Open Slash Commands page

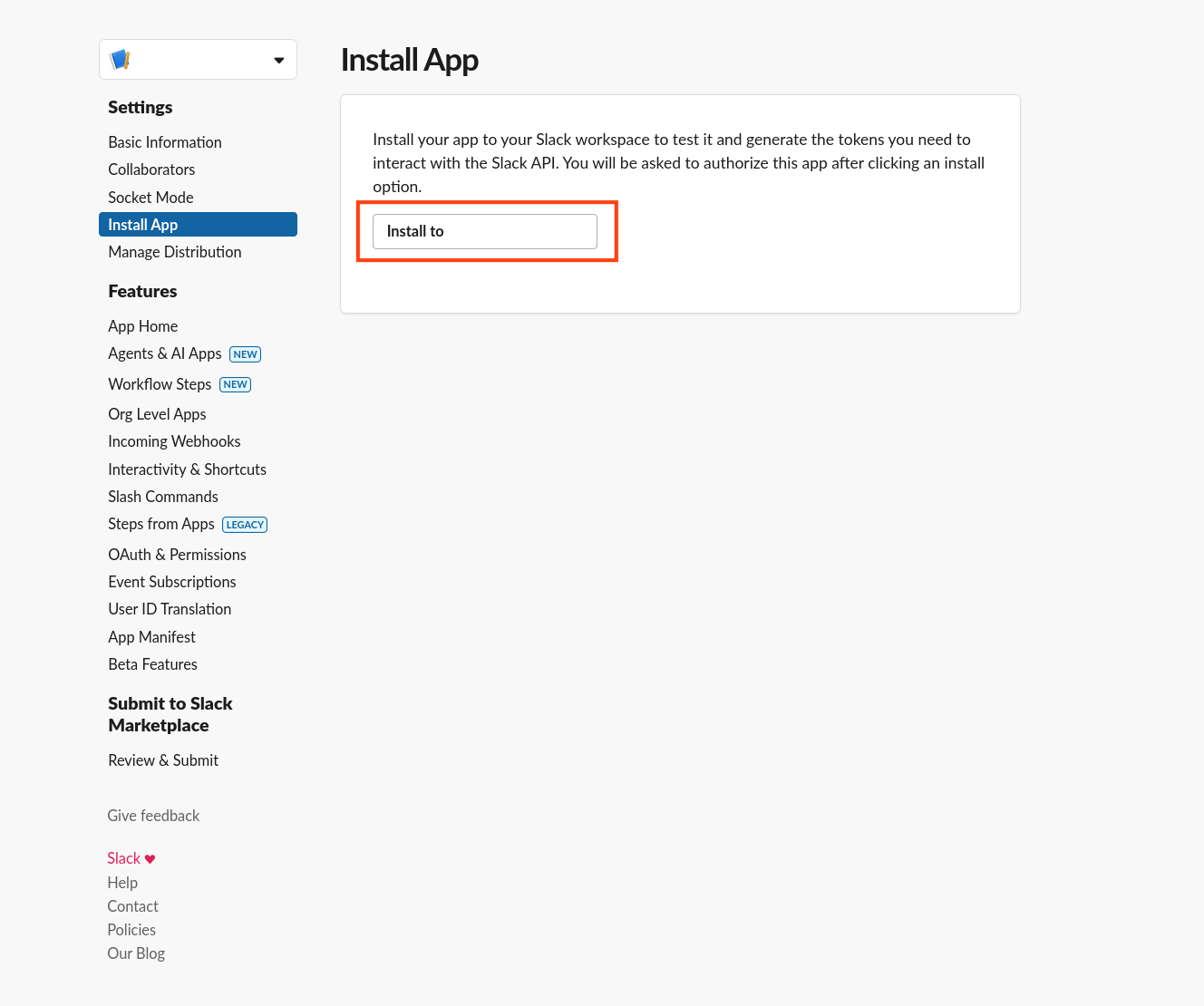pyautogui.click(x=163, y=497)
